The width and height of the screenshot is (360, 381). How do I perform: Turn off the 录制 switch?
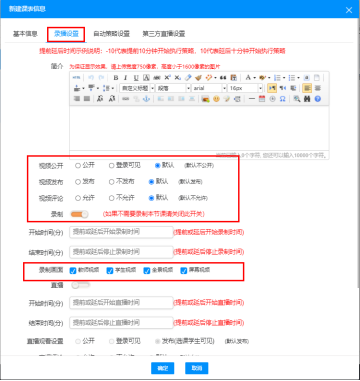pos(79,214)
